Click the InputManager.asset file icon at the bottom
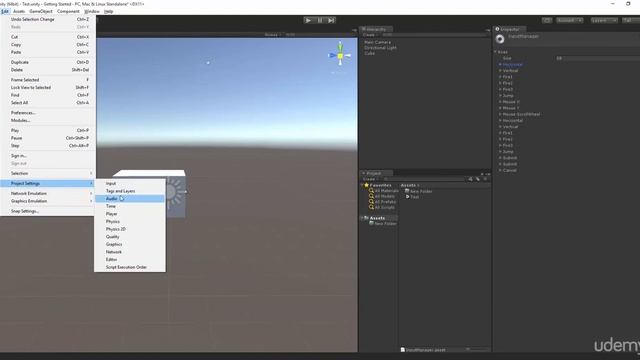The height and width of the screenshot is (360, 640). (402, 350)
